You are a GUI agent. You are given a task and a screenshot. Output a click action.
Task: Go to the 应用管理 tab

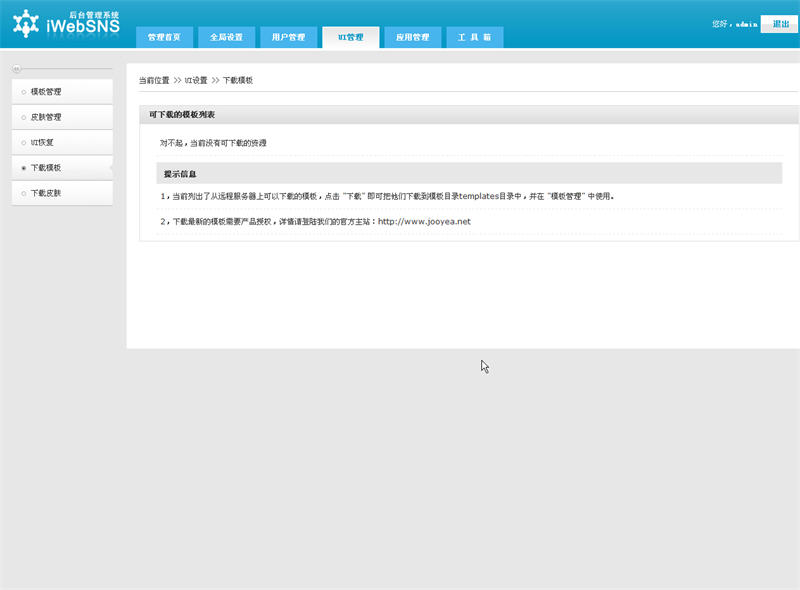click(413, 37)
